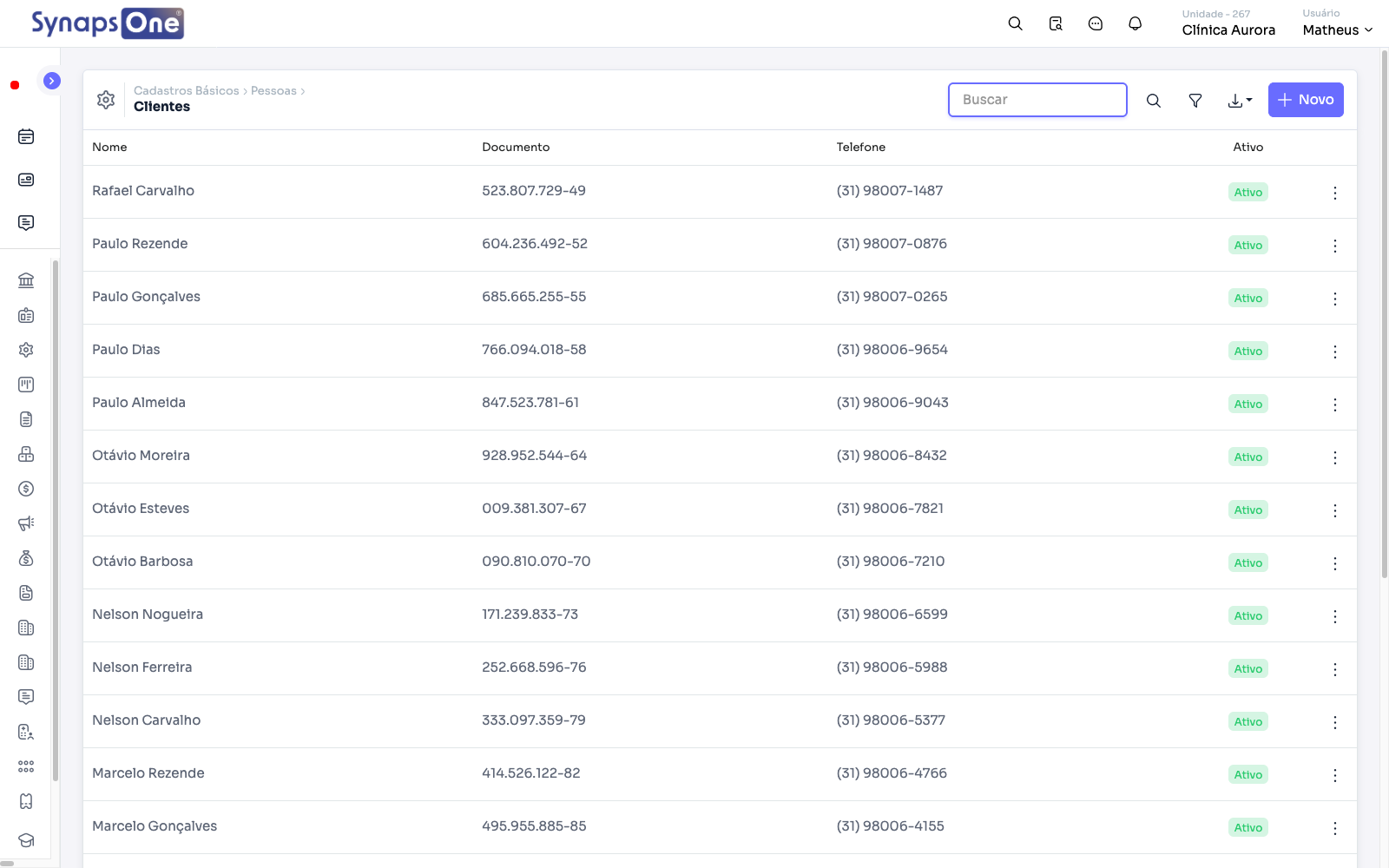Image resolution: width=1389 pixels, height=868 pixels.
Task: Select phone (31) 98006-6599
Action: (892, 615)
